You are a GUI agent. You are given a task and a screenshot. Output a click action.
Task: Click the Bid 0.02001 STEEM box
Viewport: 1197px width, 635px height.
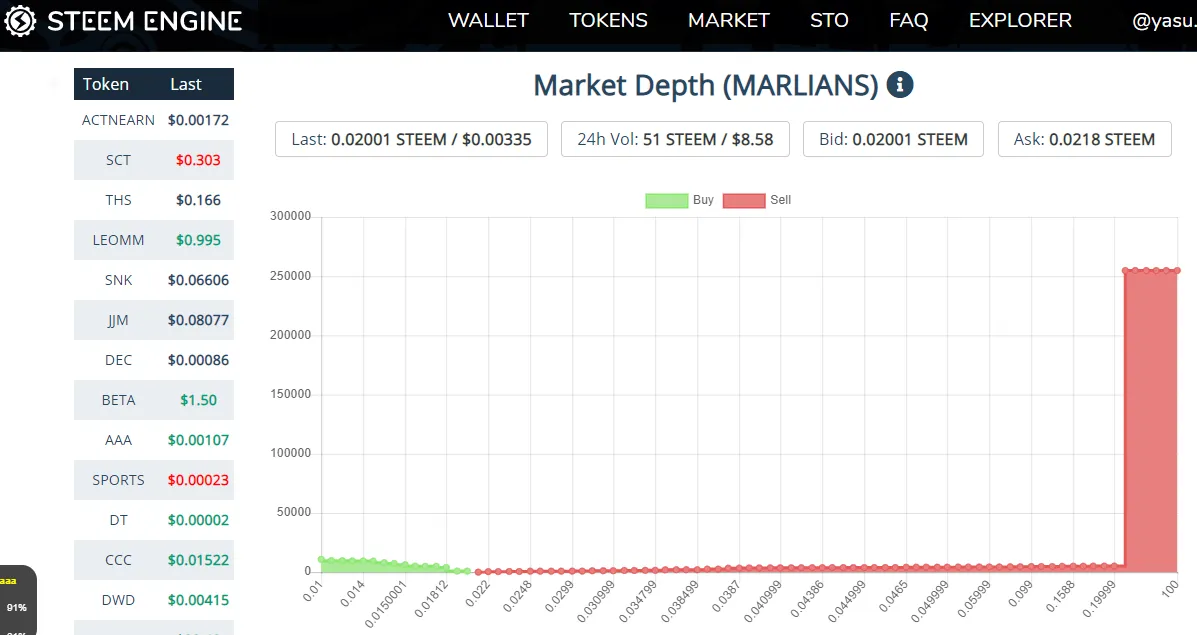click(893, 139)
